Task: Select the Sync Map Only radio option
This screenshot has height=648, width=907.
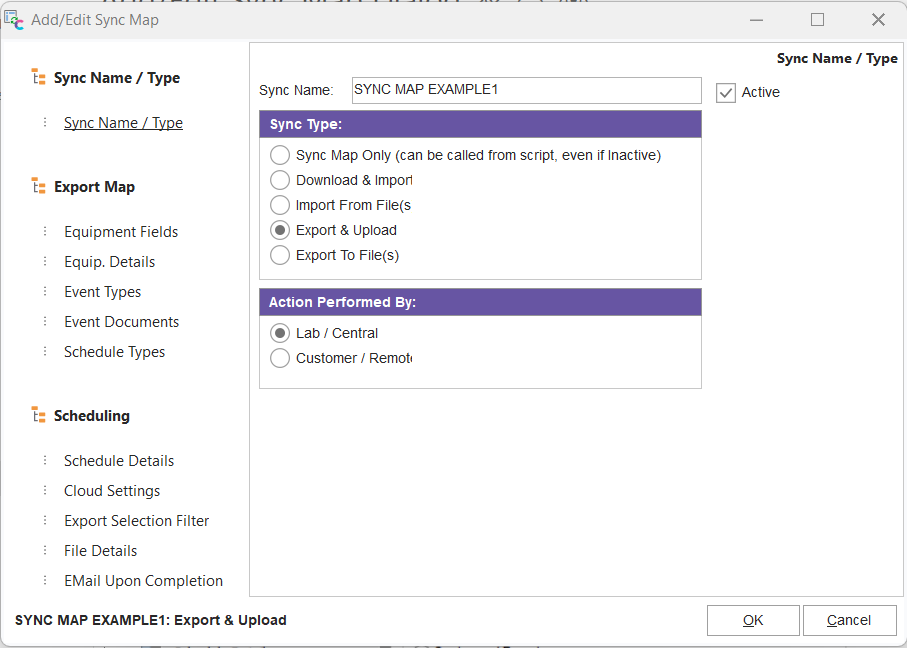Action: [280, 156]
